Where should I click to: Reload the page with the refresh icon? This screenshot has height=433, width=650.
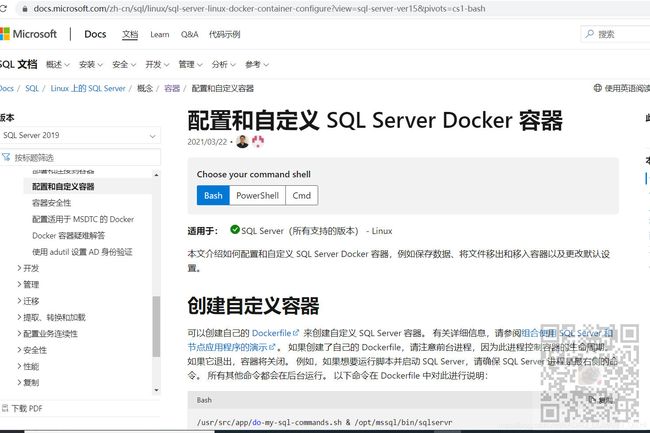pyautogui.click(x=2, y=9)
